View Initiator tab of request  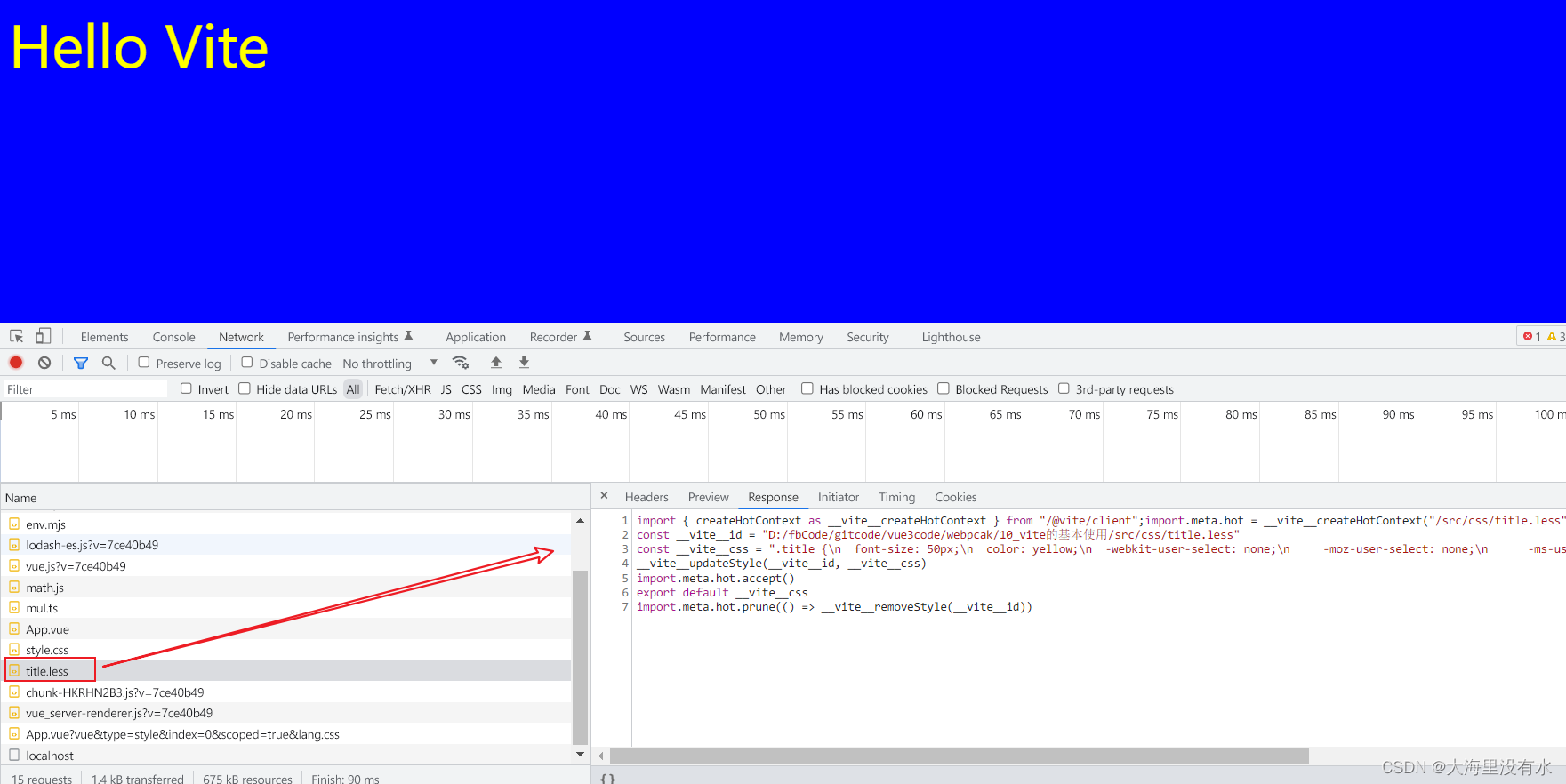[838, 497]
